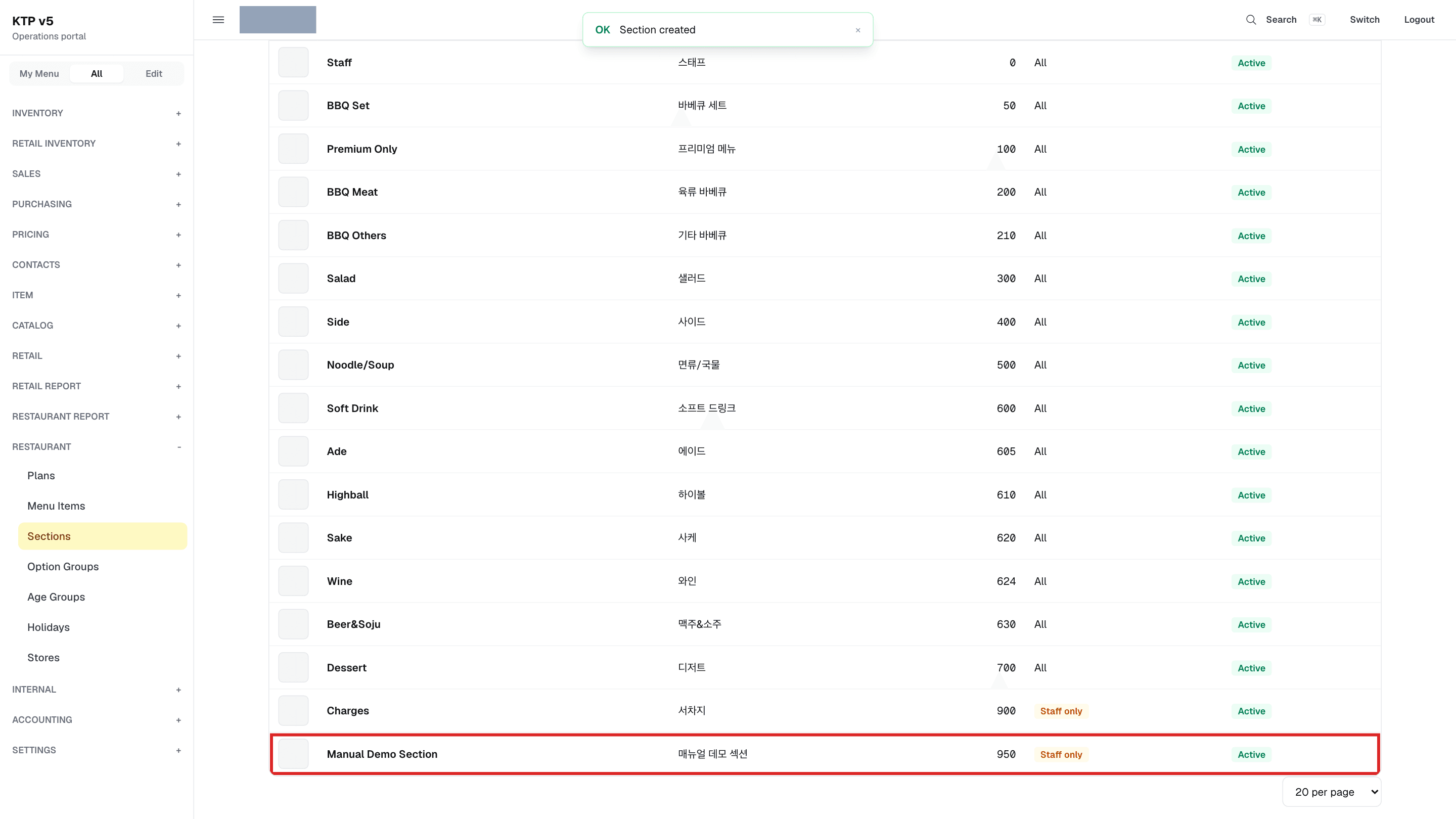Click the logo image in header

278,20
